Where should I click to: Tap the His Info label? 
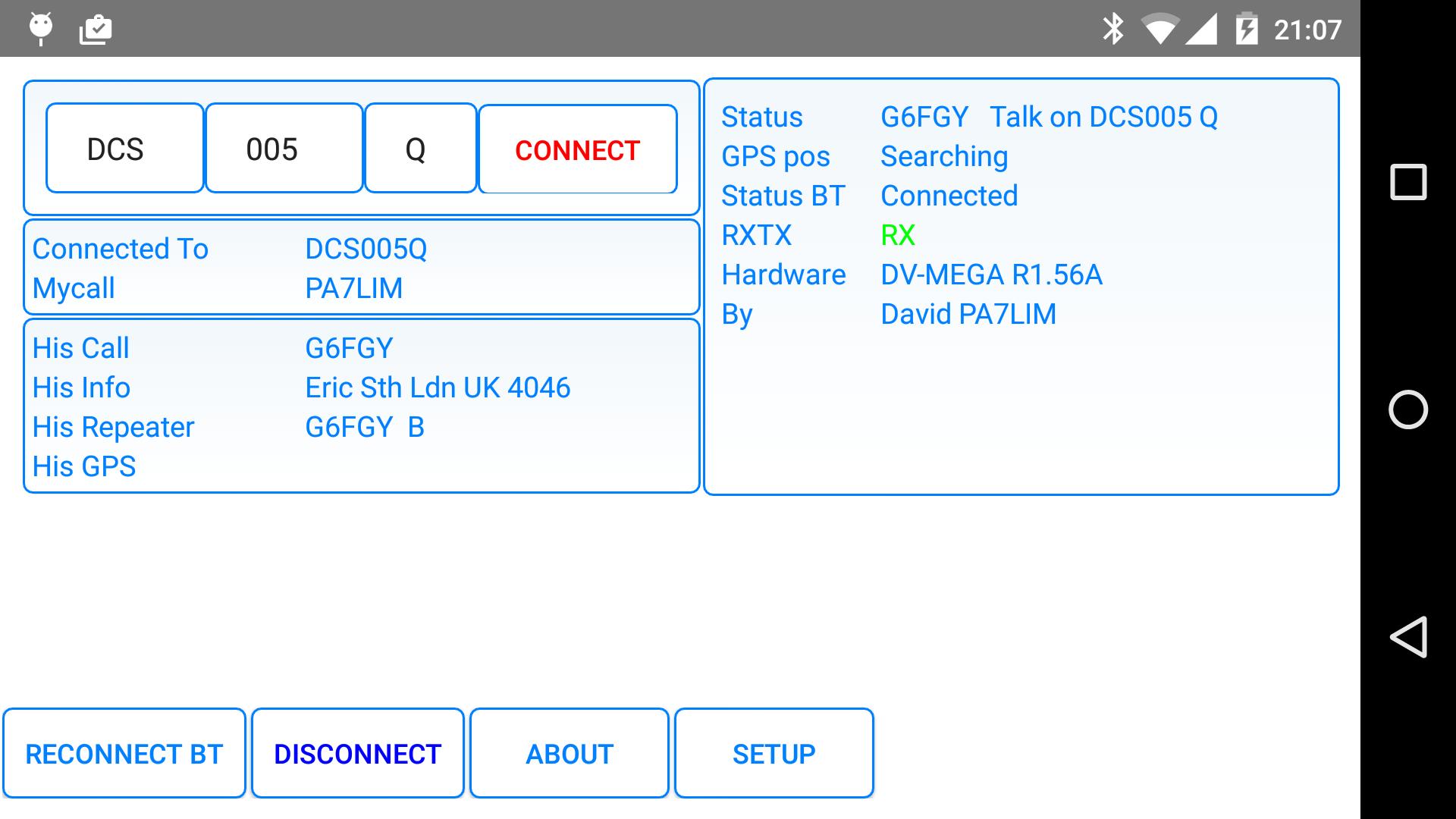pyautogui.click(x=81, y=388)
